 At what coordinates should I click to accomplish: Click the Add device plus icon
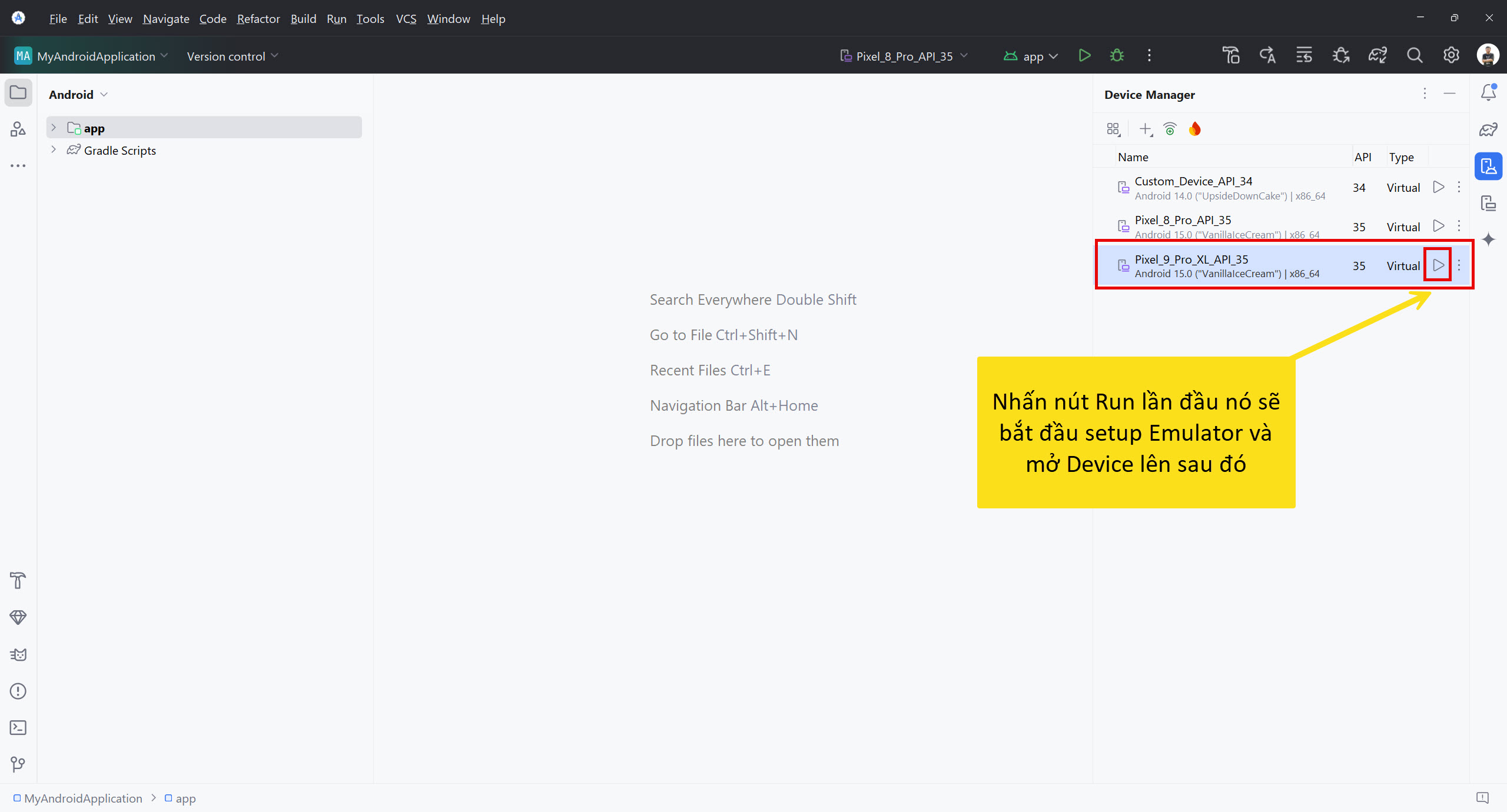click(1146, 129)
